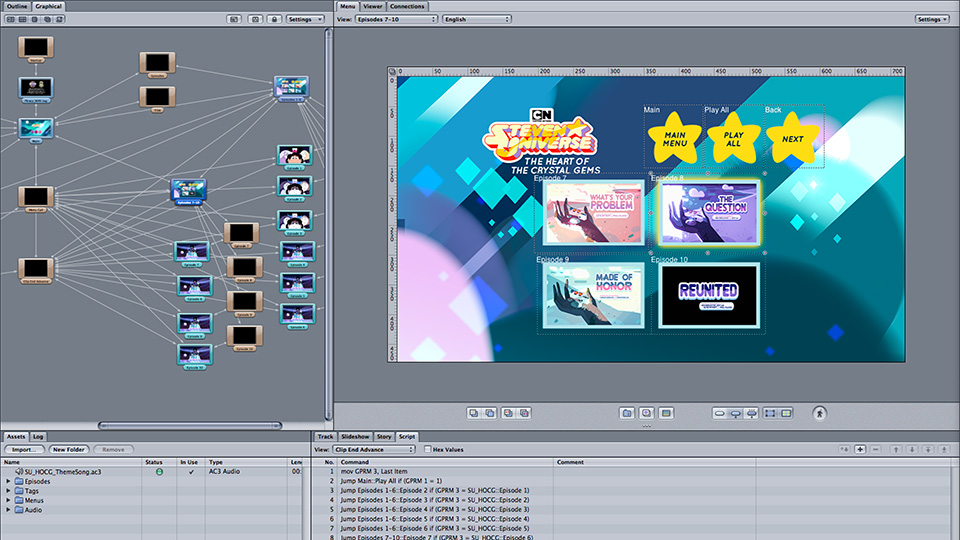Viewport: 960px width, 540px height.
Task: Click the bring-to-front arrange icon below the menu editor
Action: click(x=473, y=413)
